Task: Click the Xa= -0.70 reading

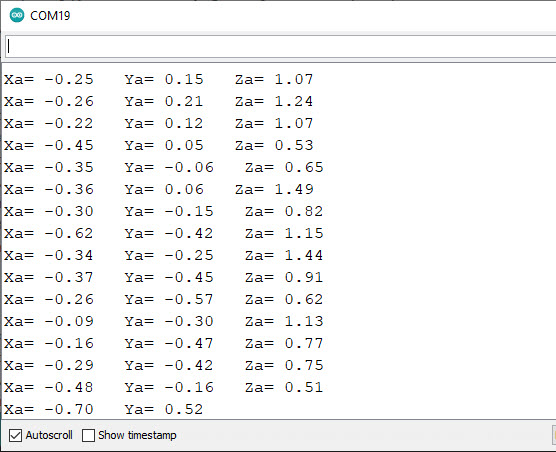Action: coord(49,409)
